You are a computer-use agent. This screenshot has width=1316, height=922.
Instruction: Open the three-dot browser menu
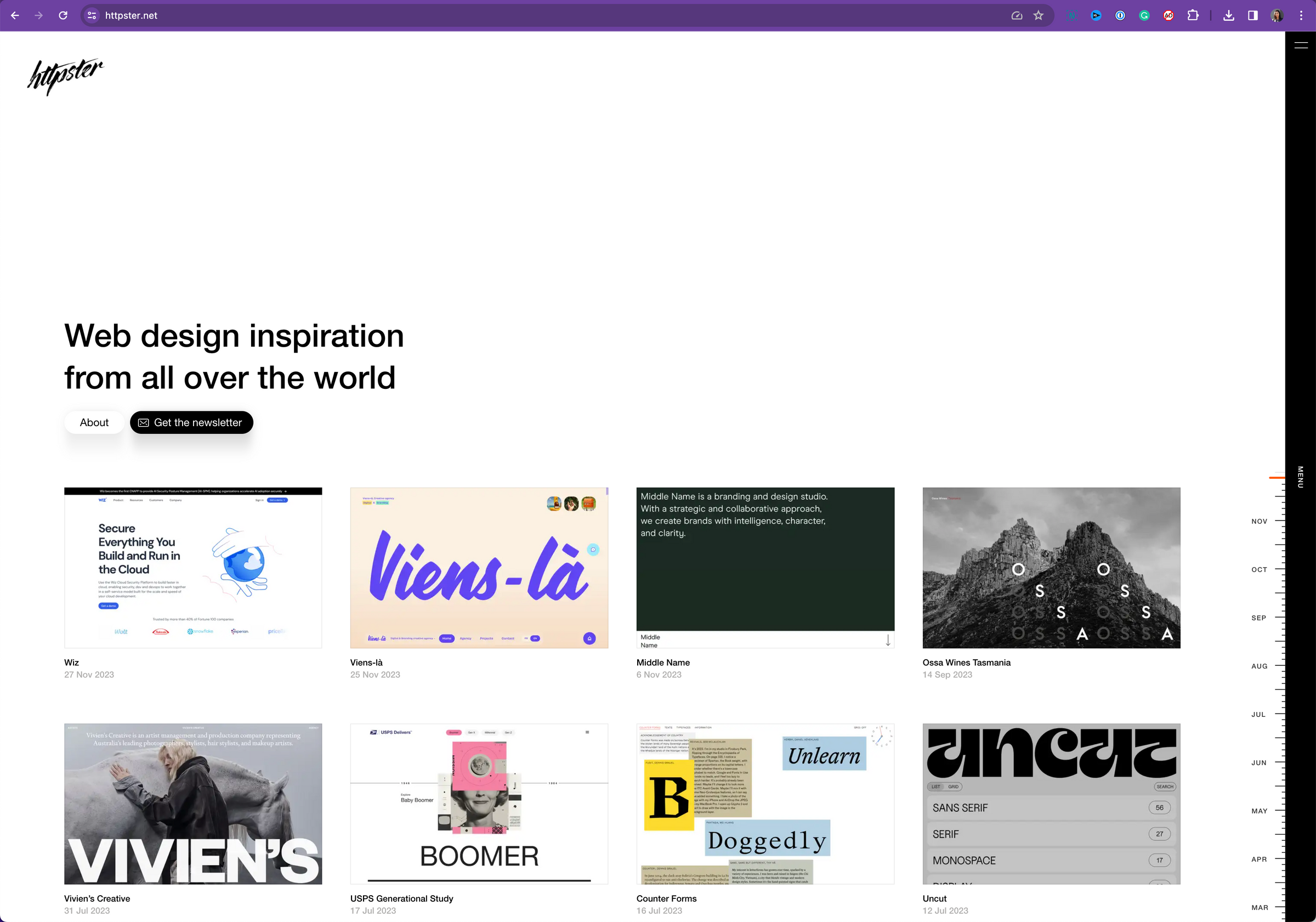pyautogui.click(x=1301, y=15)
